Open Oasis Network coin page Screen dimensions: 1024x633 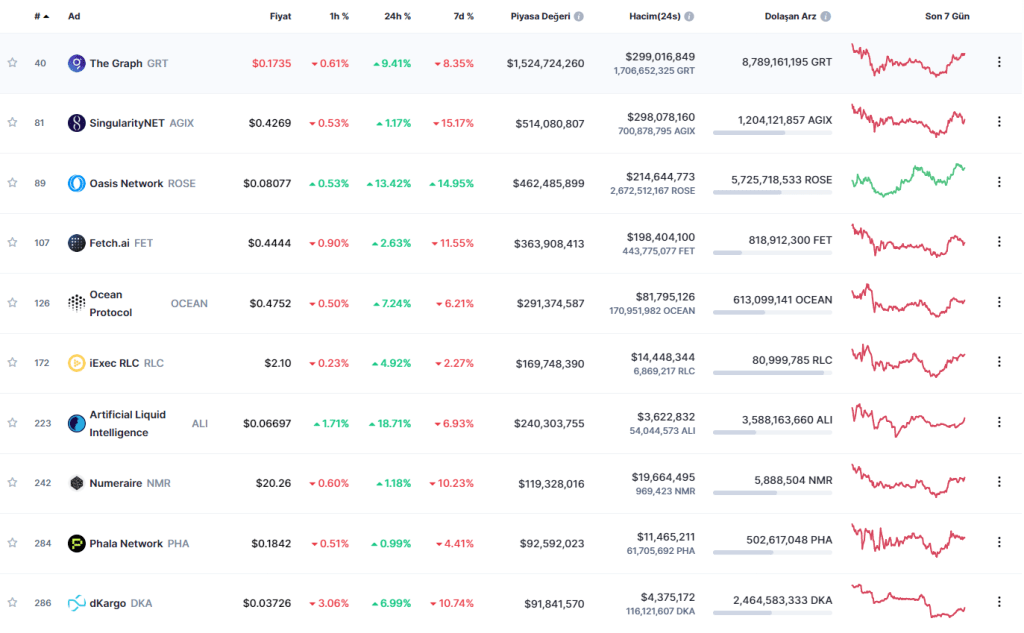coord(126,184)
